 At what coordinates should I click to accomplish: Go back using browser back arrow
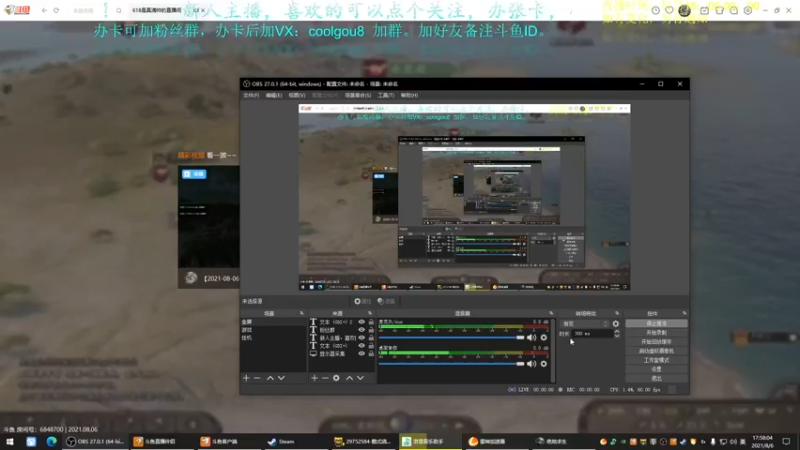(44, 10)
